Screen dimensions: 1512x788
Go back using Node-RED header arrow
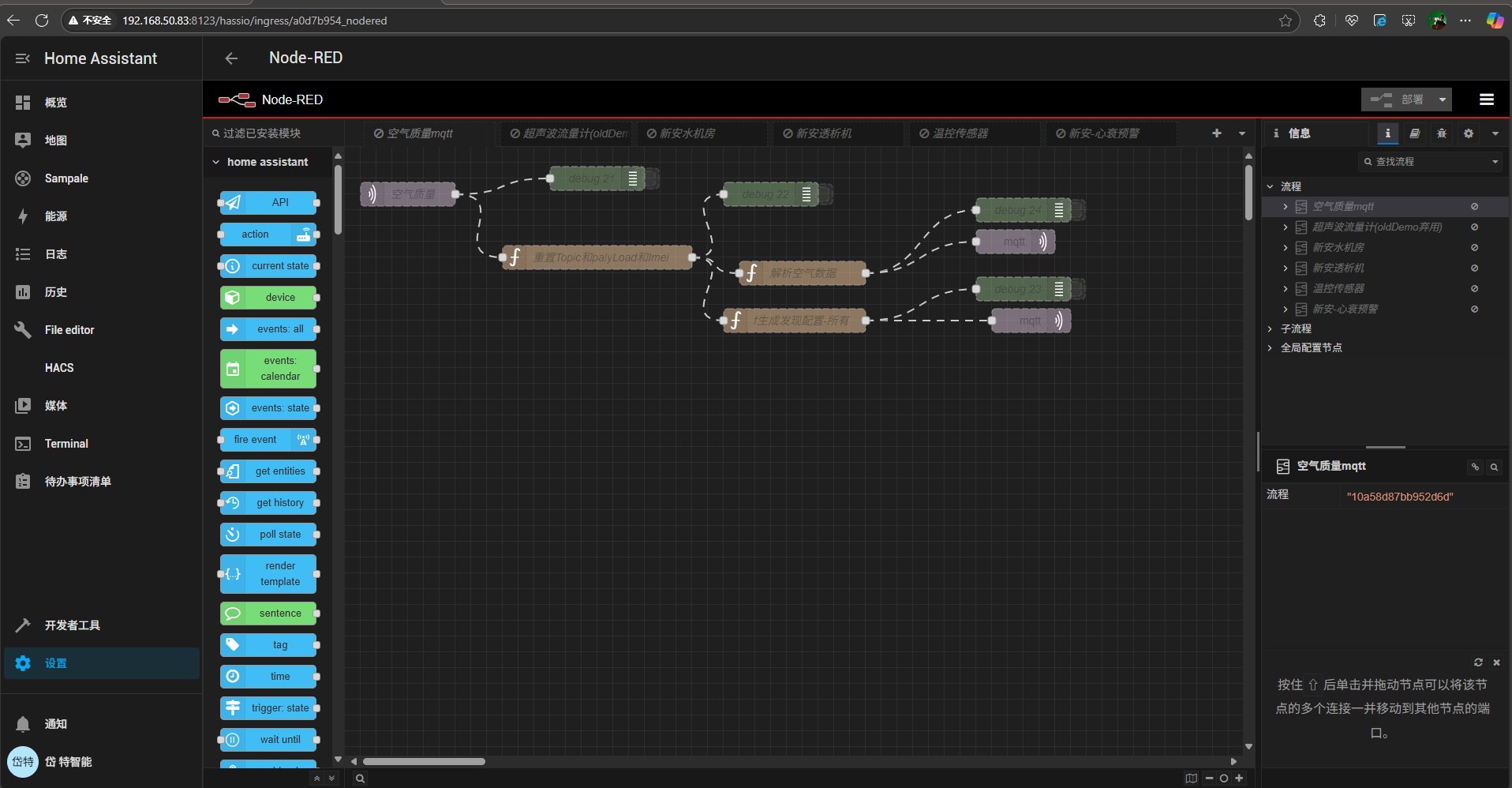[x=231, y=58]
